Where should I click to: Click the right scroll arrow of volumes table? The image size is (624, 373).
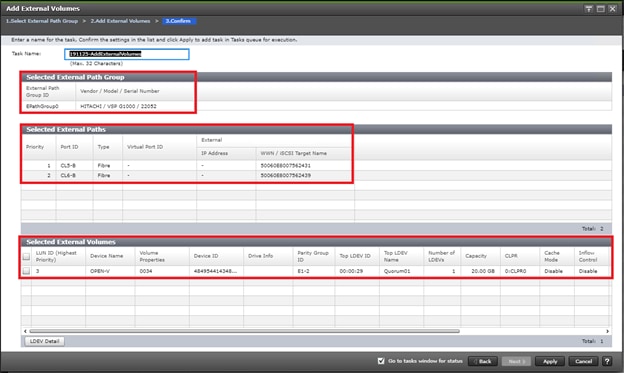tap(607, 331)
